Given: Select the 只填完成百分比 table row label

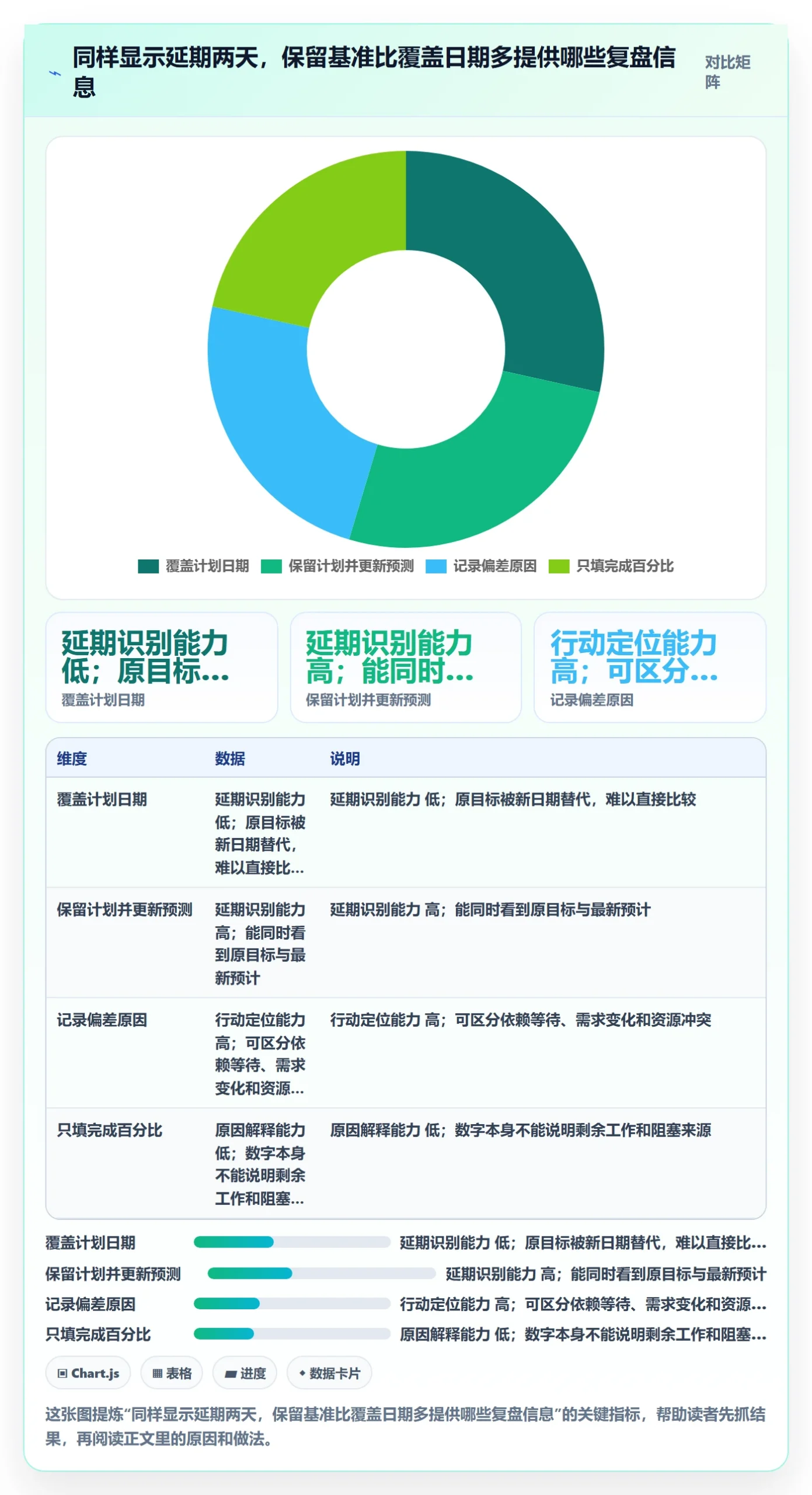Looking at the screenshot, I should pyautogui.click(x=110, y=1130).
